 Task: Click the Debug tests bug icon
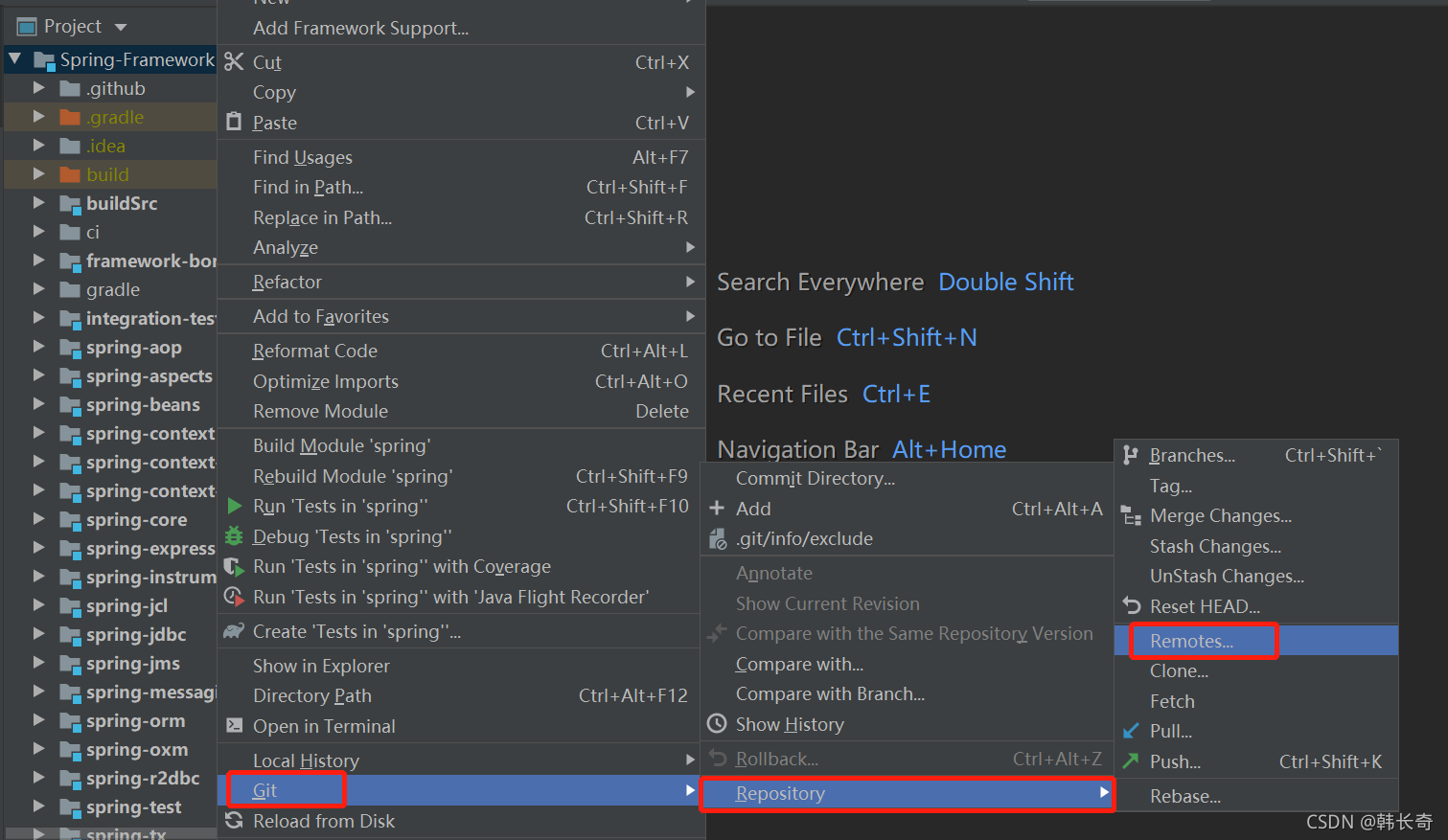234,536
